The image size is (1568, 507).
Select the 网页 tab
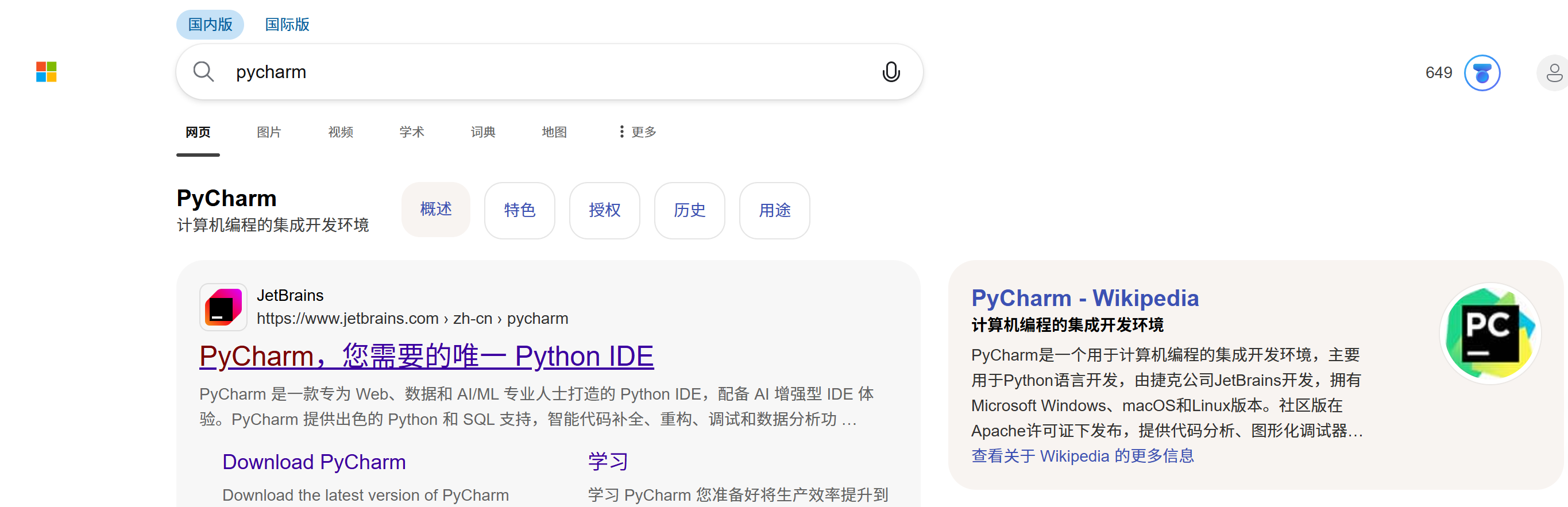tap(198, 132)
